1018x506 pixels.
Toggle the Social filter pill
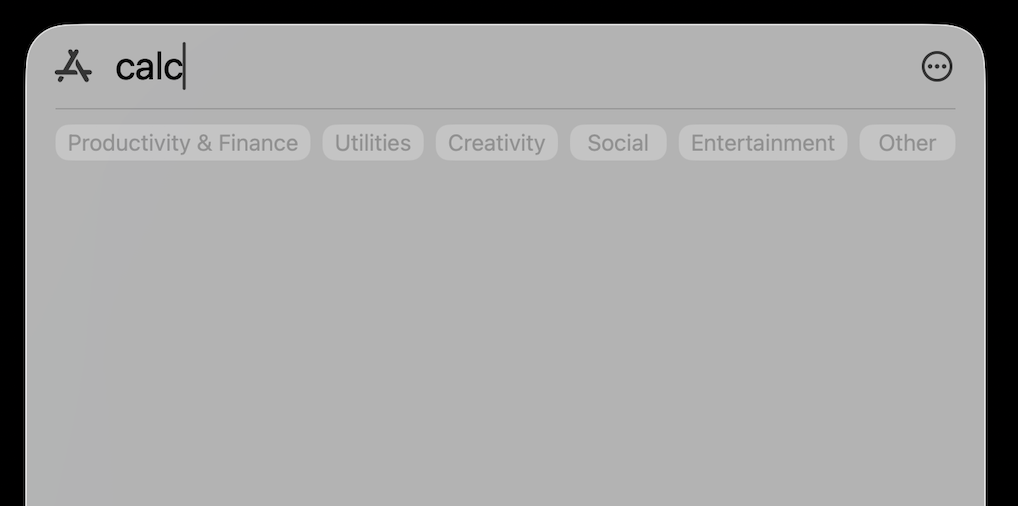618,143
